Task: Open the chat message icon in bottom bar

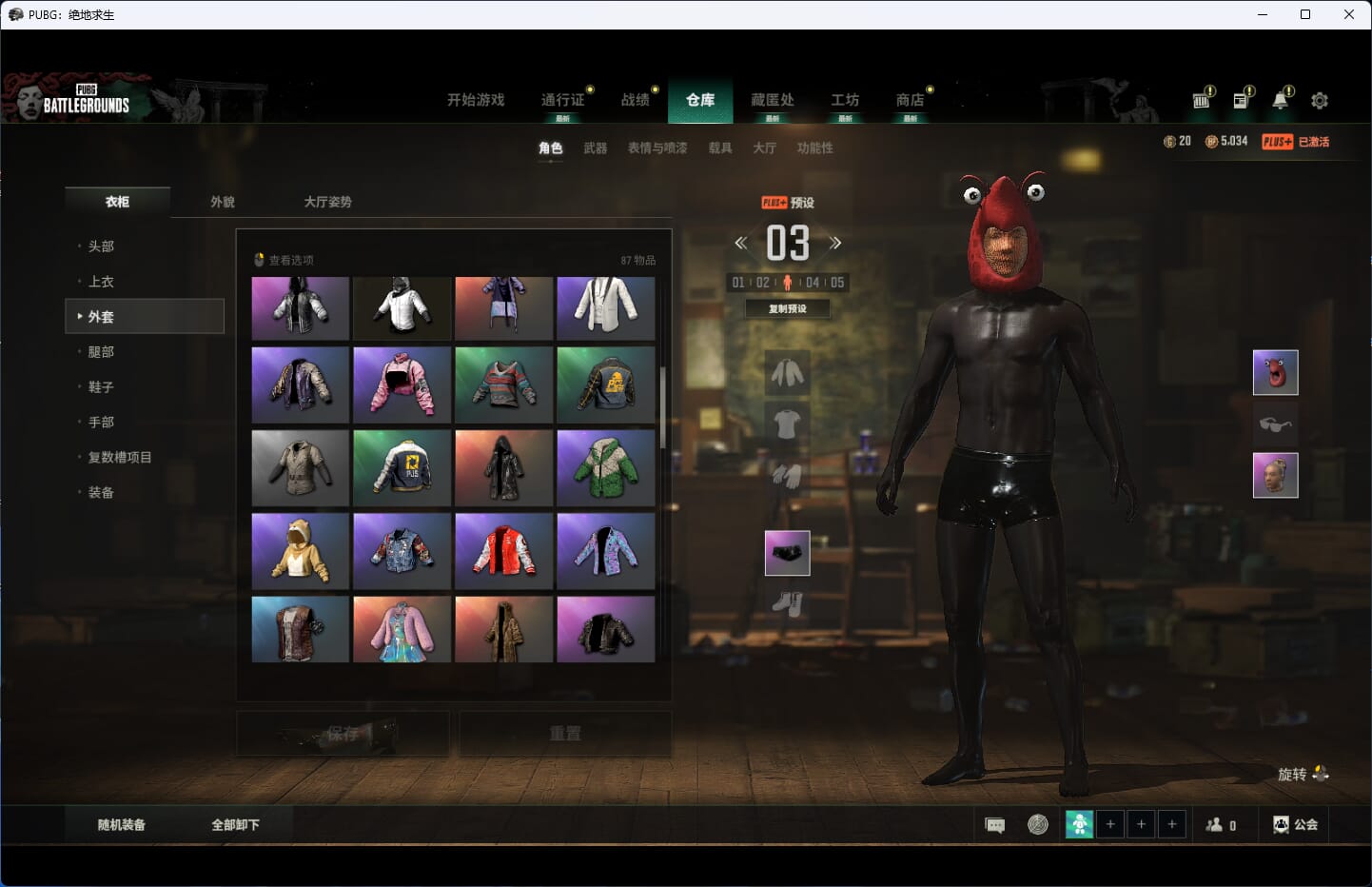Action: click(995, 825)
